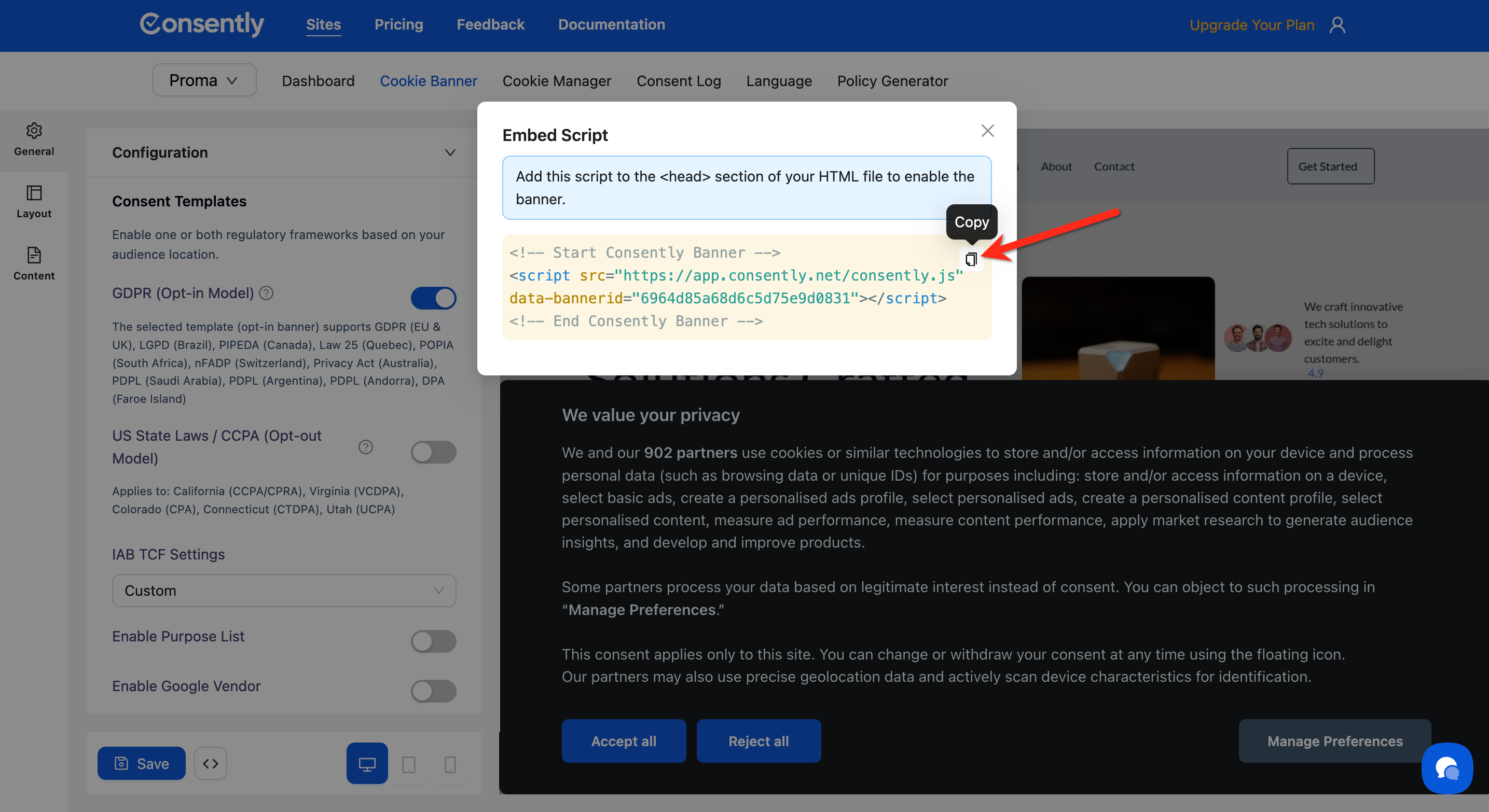Viewport: 1489px width, 812px height.
Task: Click the Upgrade Your Plan link
Action: click(1251, 25)
